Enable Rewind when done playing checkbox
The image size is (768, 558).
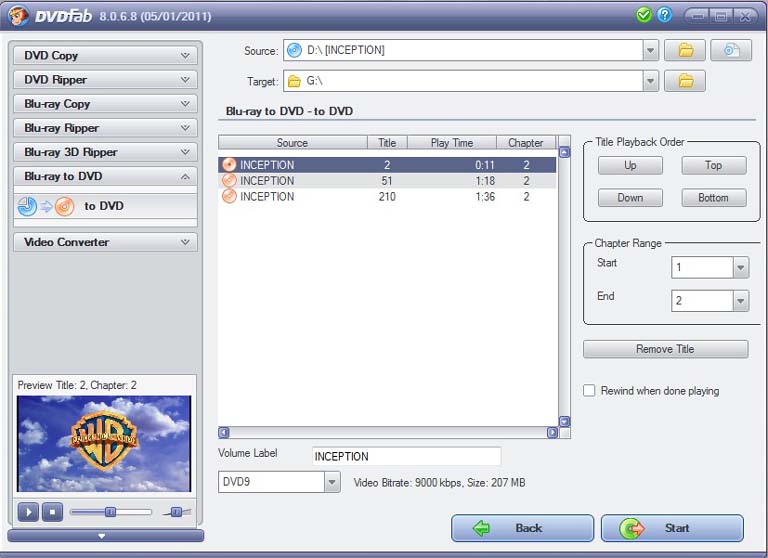point(589,390)
